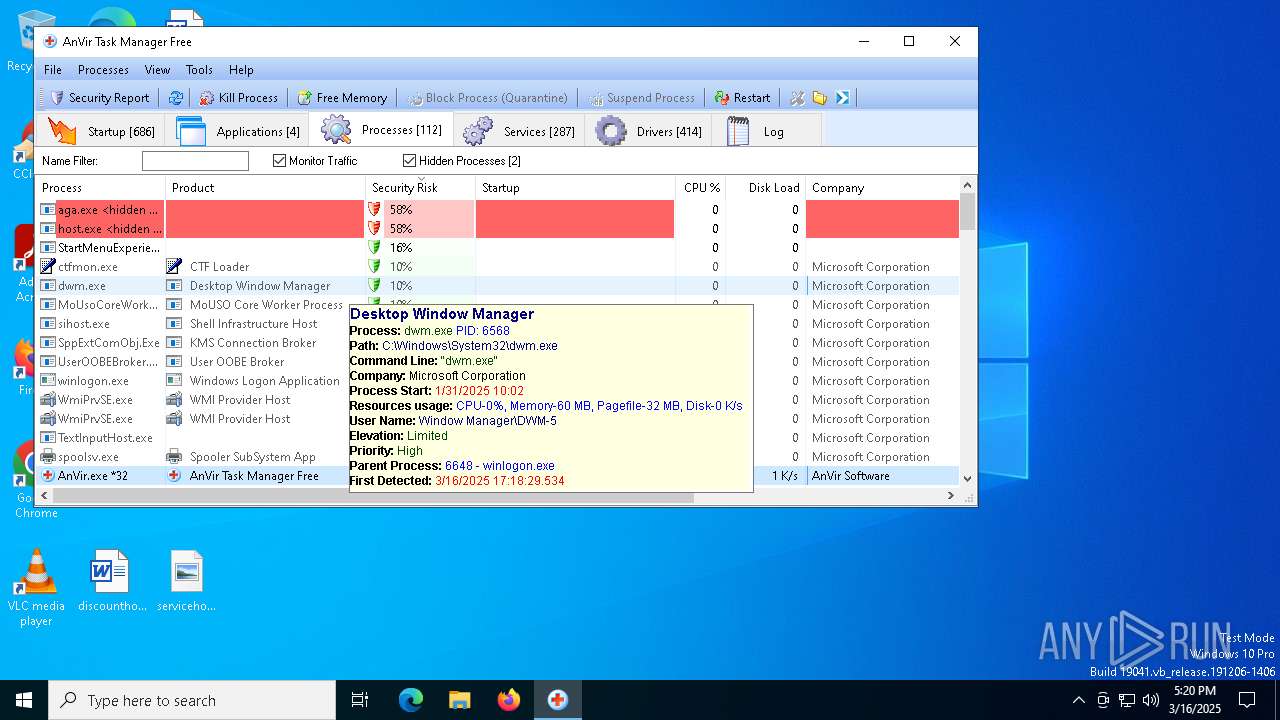Select UserOOBEBroker process
1280x720 pixels.
pyautogui.click(x=108, y=362)
